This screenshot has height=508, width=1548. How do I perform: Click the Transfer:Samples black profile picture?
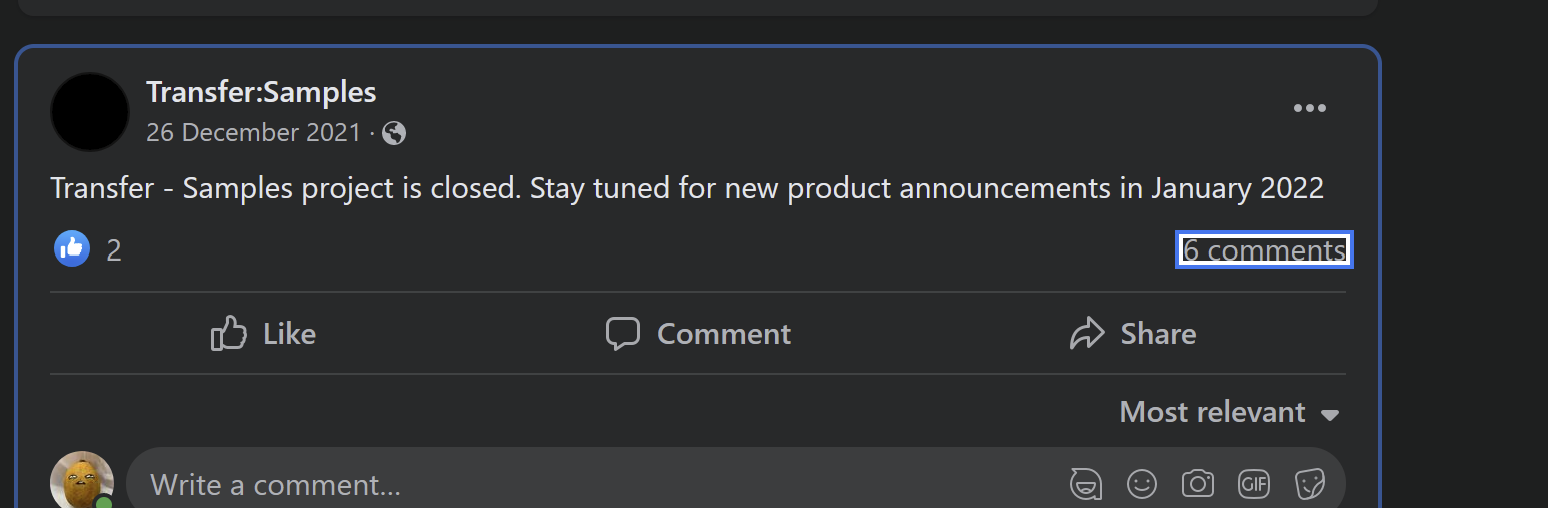(x=90, y=112)
